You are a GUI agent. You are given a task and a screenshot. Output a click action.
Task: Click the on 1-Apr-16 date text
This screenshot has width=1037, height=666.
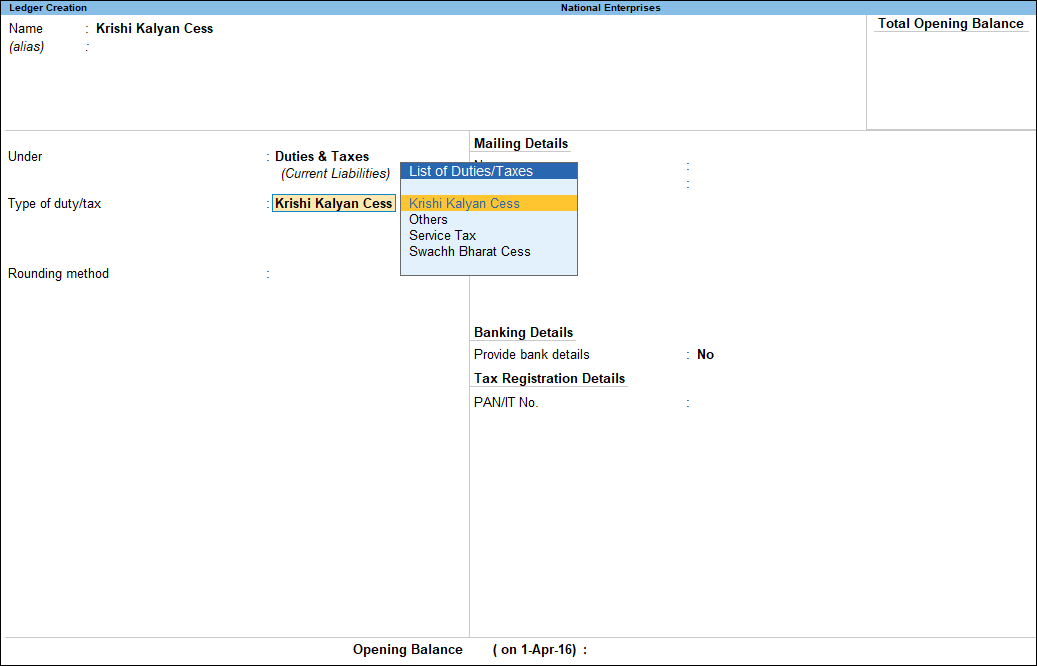538,649
